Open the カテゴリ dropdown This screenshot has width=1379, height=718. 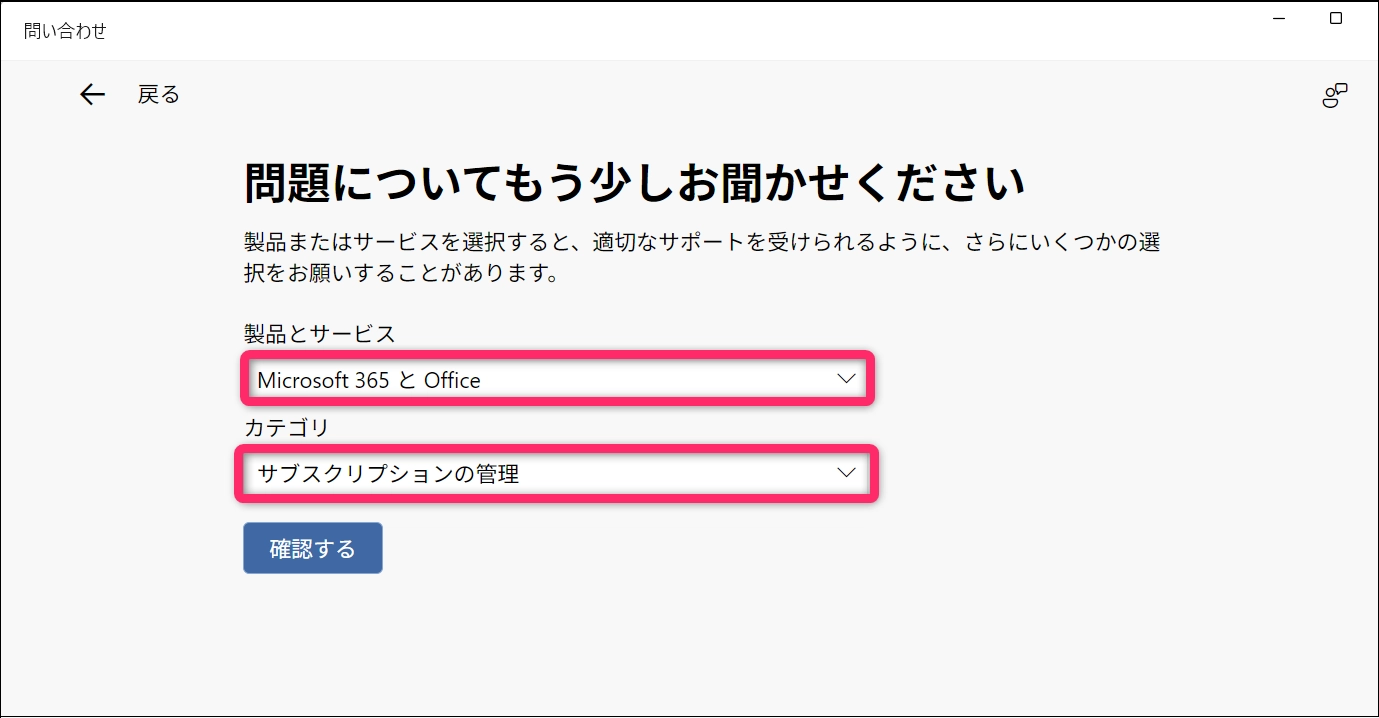556,474
